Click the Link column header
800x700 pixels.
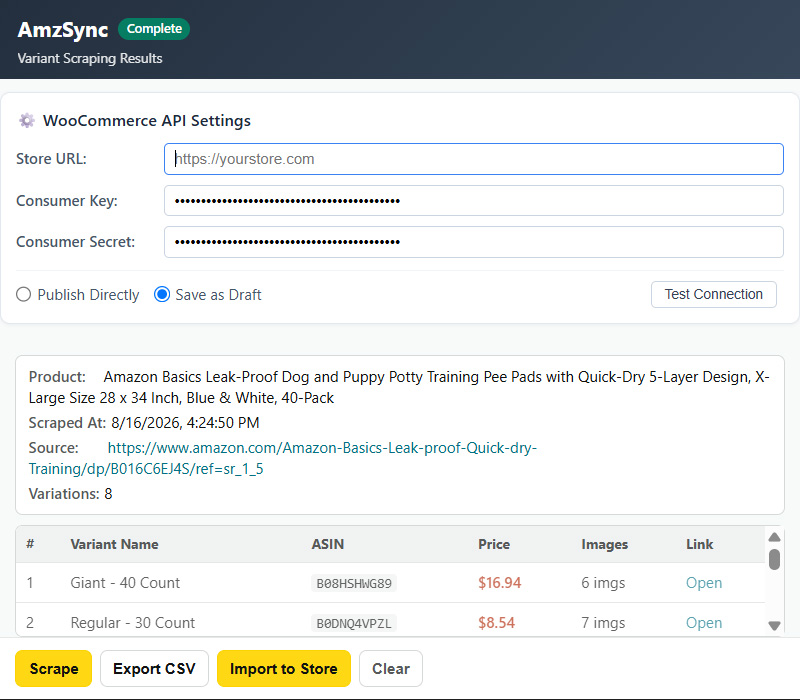point(699,544)
